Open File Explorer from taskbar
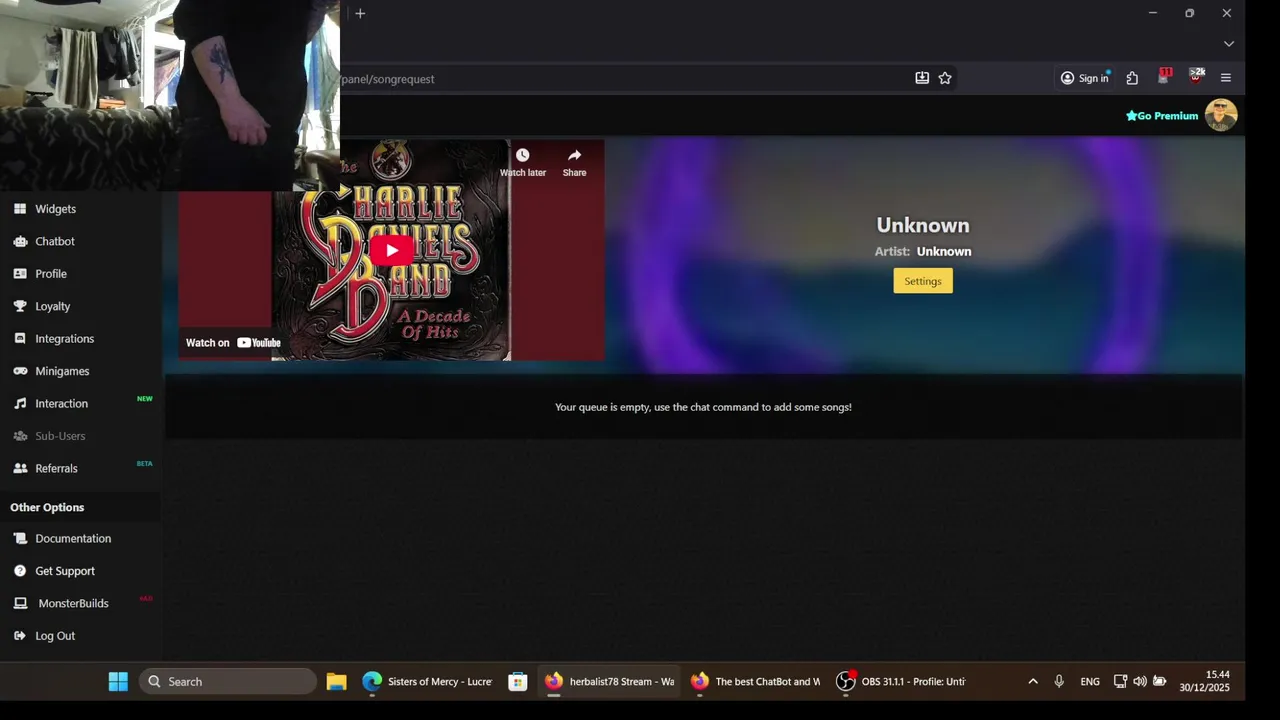Image resolution: width=1280 pixels, height=720 pixels. click(x=336, y=682)
